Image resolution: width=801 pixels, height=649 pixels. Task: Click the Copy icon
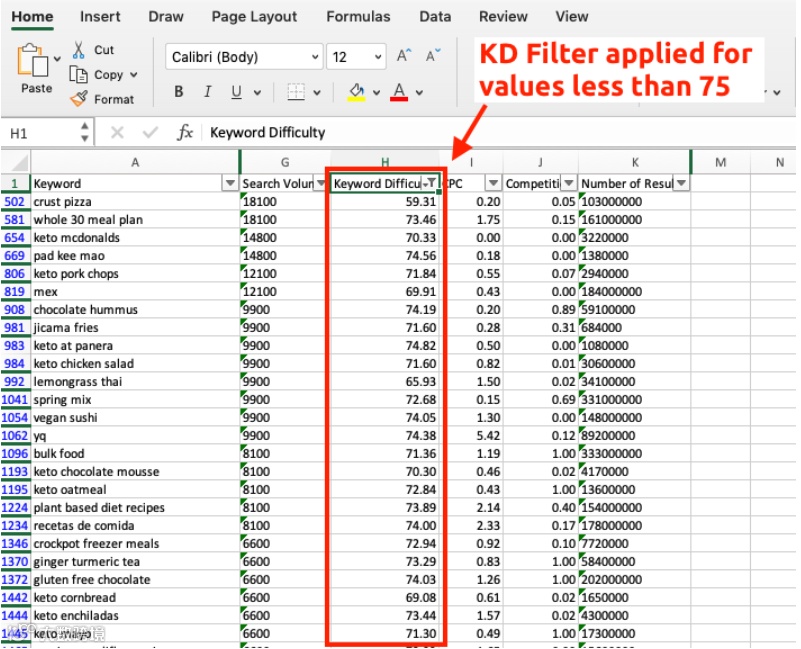[x=78, y=75]
